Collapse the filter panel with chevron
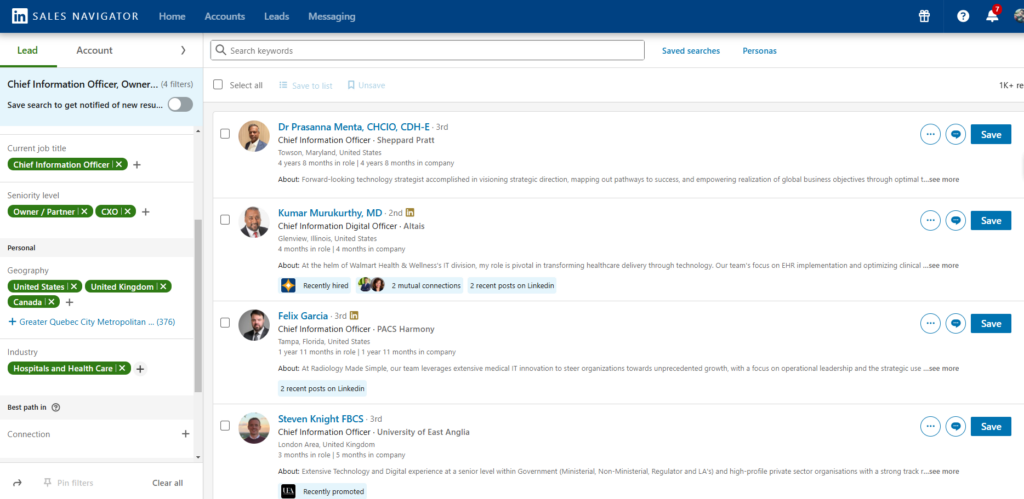Image resolution: width=1024 pixels, height=499 pixels. point(183,50)
